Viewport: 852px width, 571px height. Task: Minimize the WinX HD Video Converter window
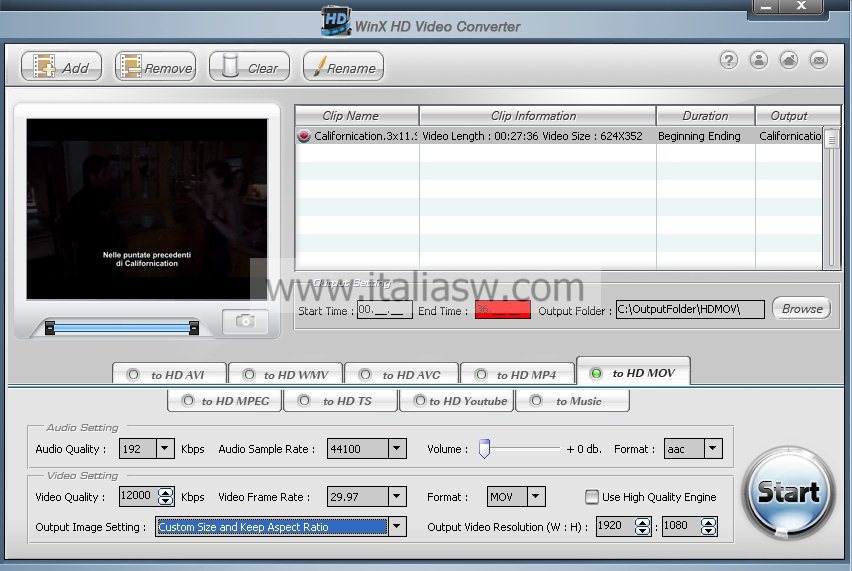point(766,7)
